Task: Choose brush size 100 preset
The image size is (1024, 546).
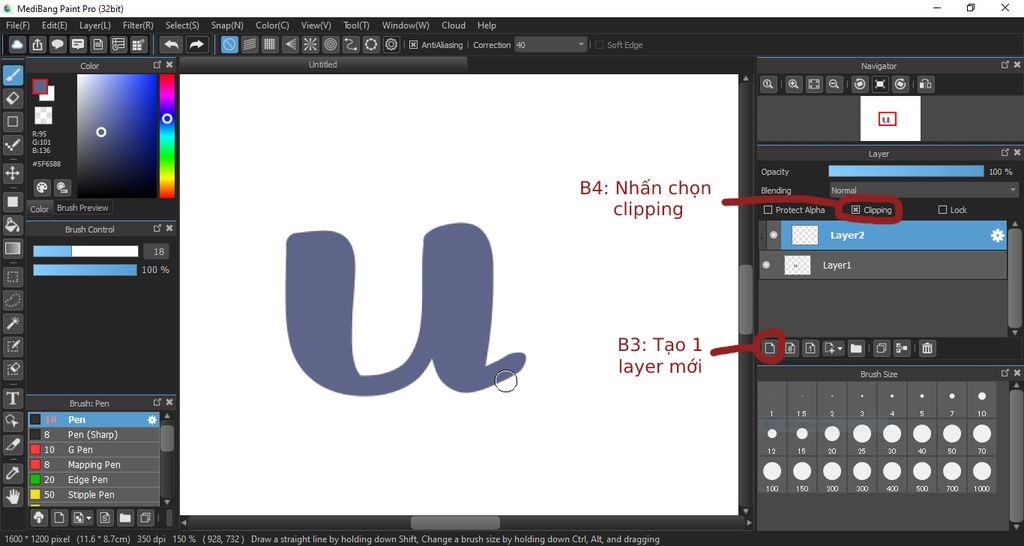Action: (772, 475)
